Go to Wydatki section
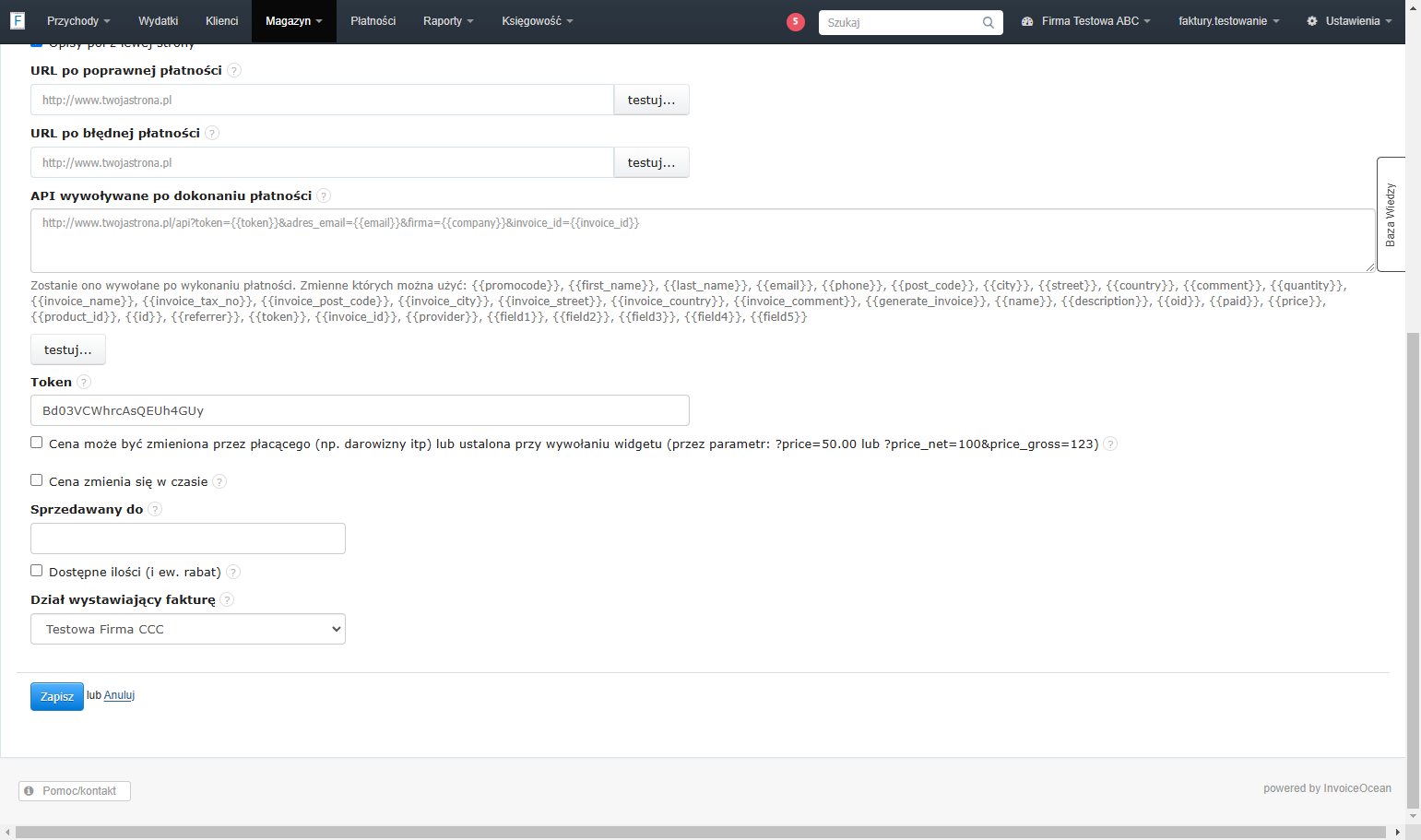 pyautogui.click(x=159, y=21)
